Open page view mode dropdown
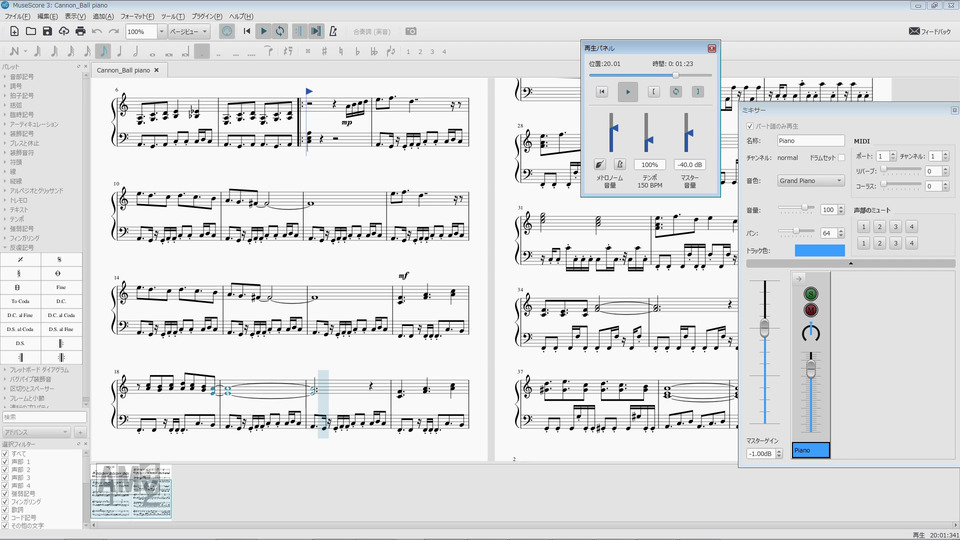Image resolution: width=960 pixels, height=540 pixels. 189,31
